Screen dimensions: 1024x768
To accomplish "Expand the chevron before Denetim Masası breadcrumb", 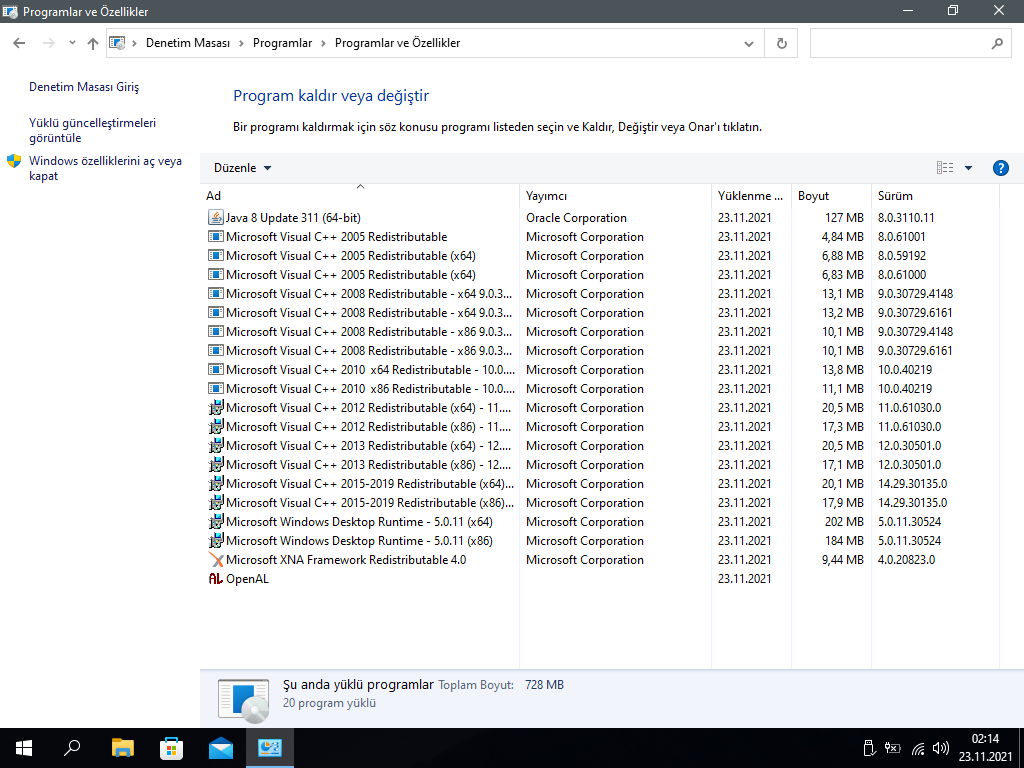I will point(135,43).
